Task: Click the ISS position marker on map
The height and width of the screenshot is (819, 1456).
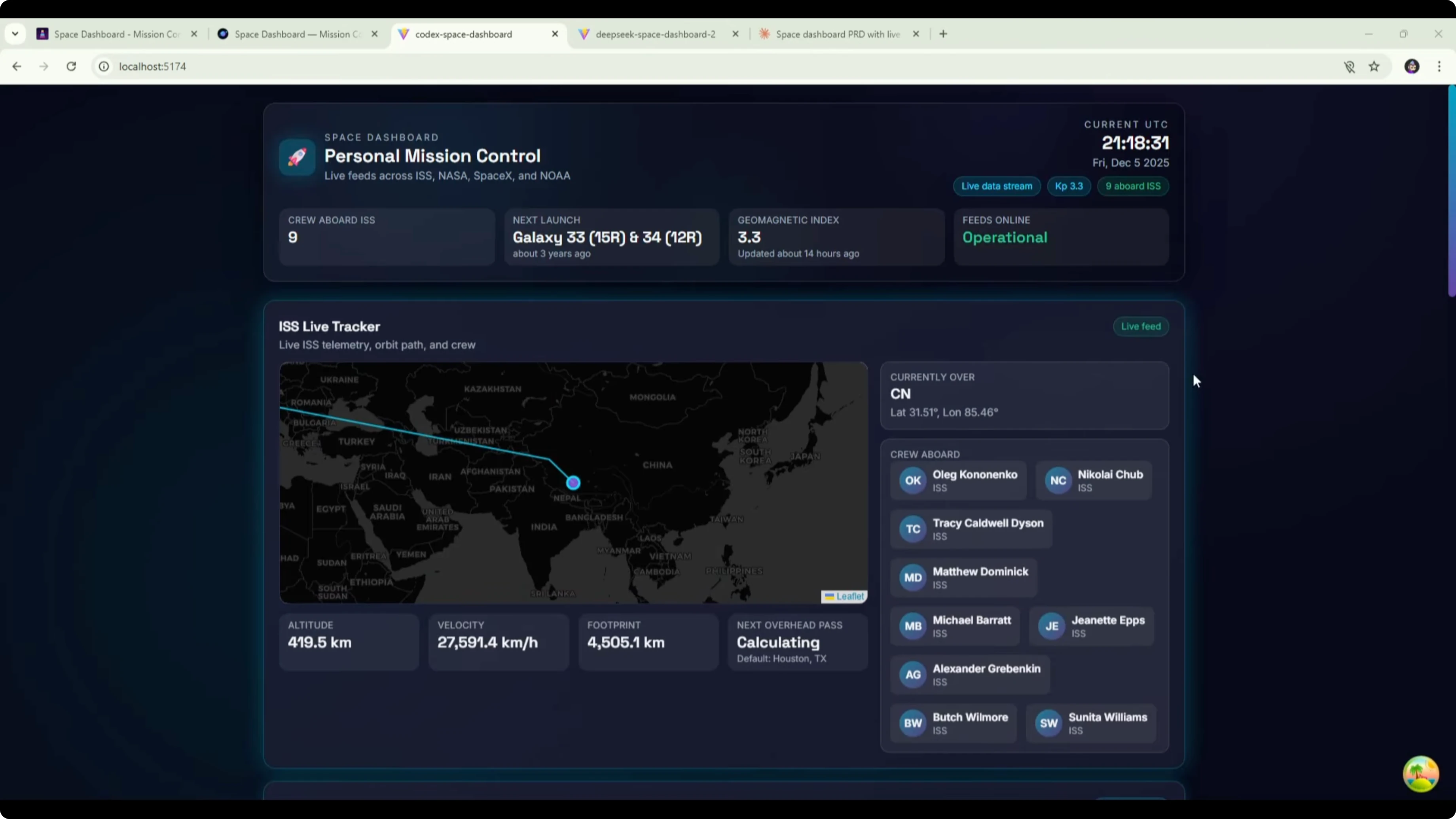Action: click(x=573, y=483)
